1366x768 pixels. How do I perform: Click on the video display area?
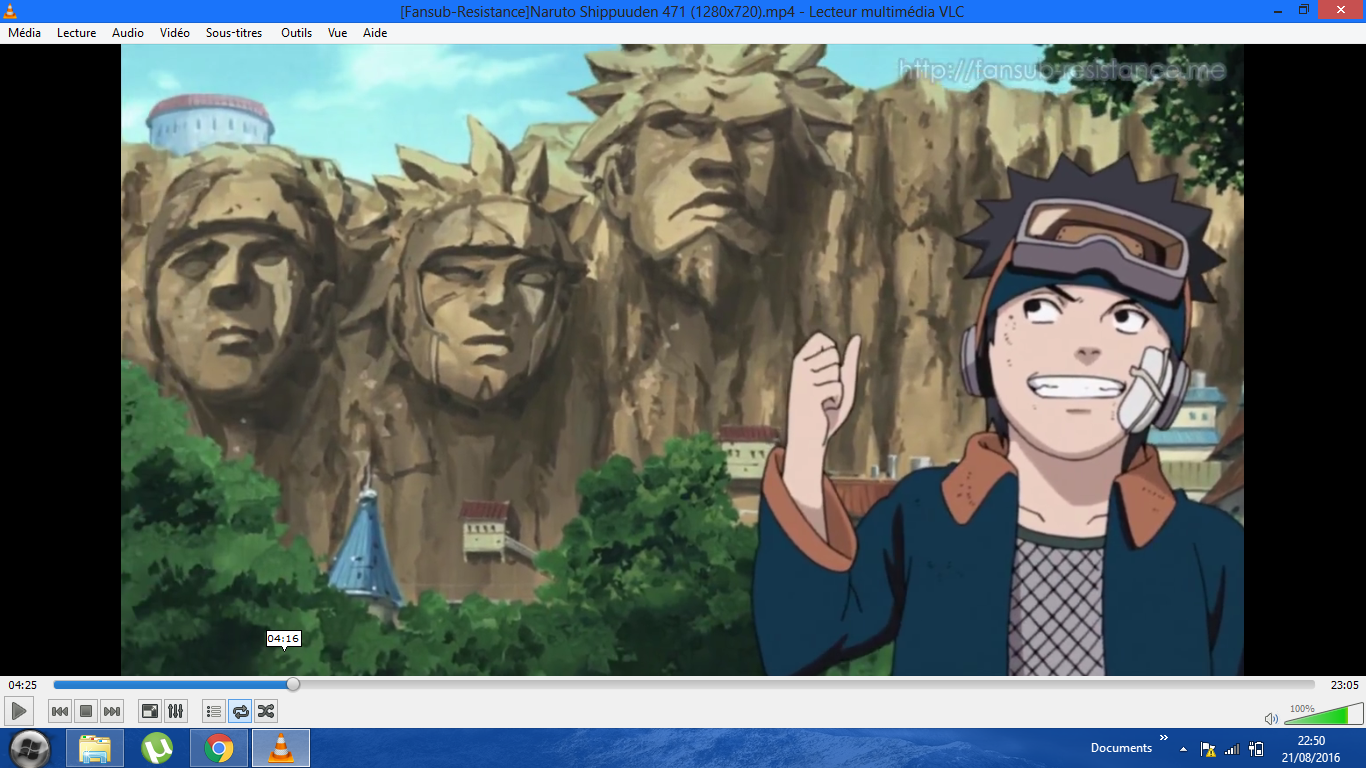(682, 360)
